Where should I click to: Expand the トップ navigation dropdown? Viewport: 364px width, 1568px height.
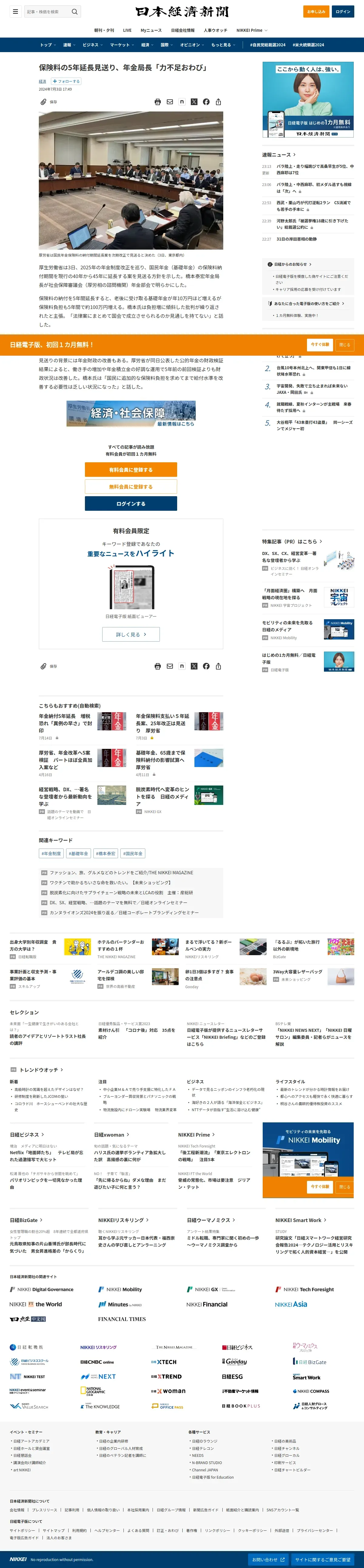(x=48, y=45)
